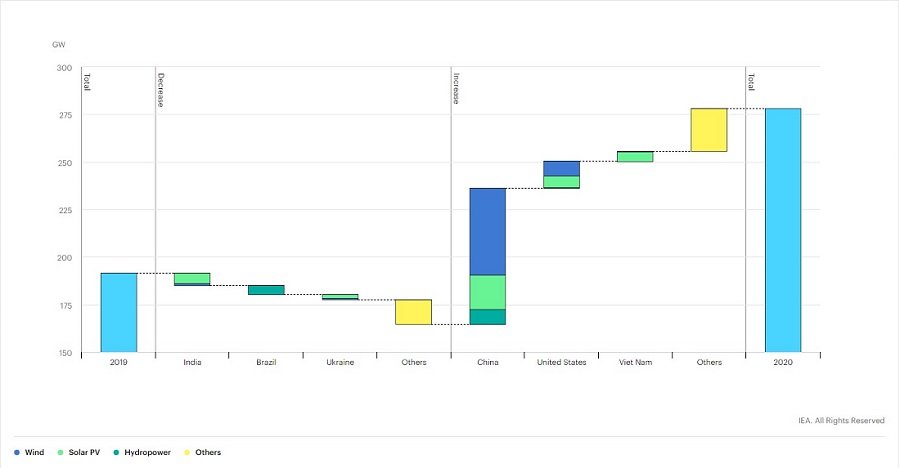The height and width of the screenshot is (468, 900).
Task: Click Ukraine's green decrease bar
Action: [x=340, y=296]
